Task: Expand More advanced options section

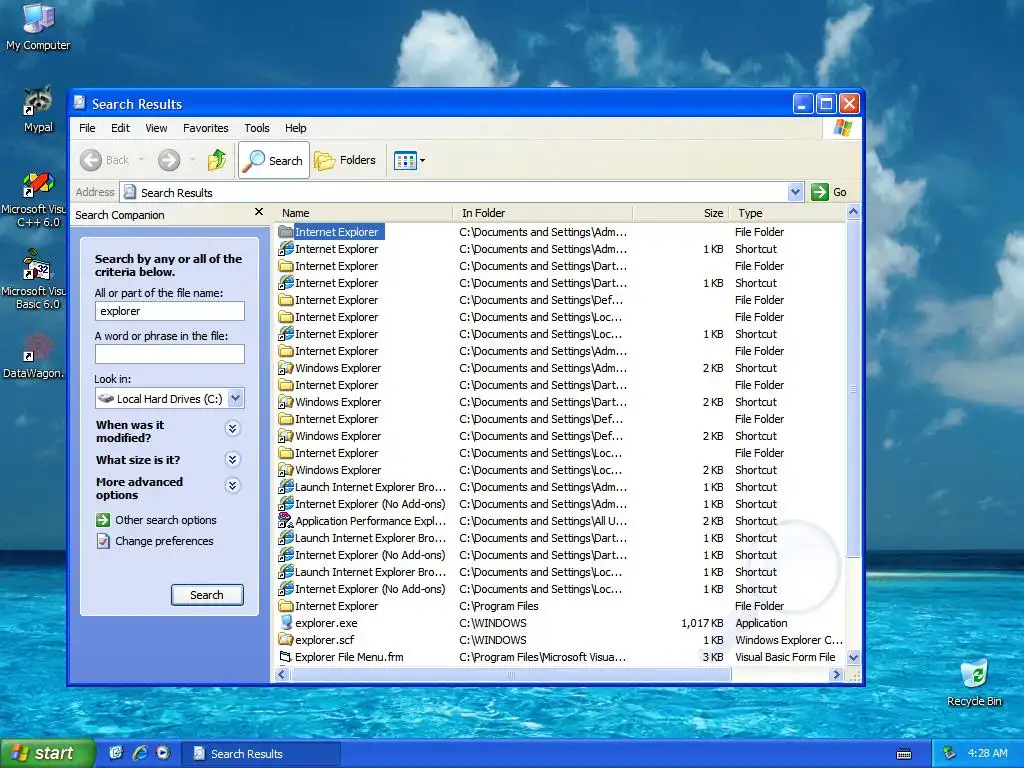Action: click(x=232, y=486)
